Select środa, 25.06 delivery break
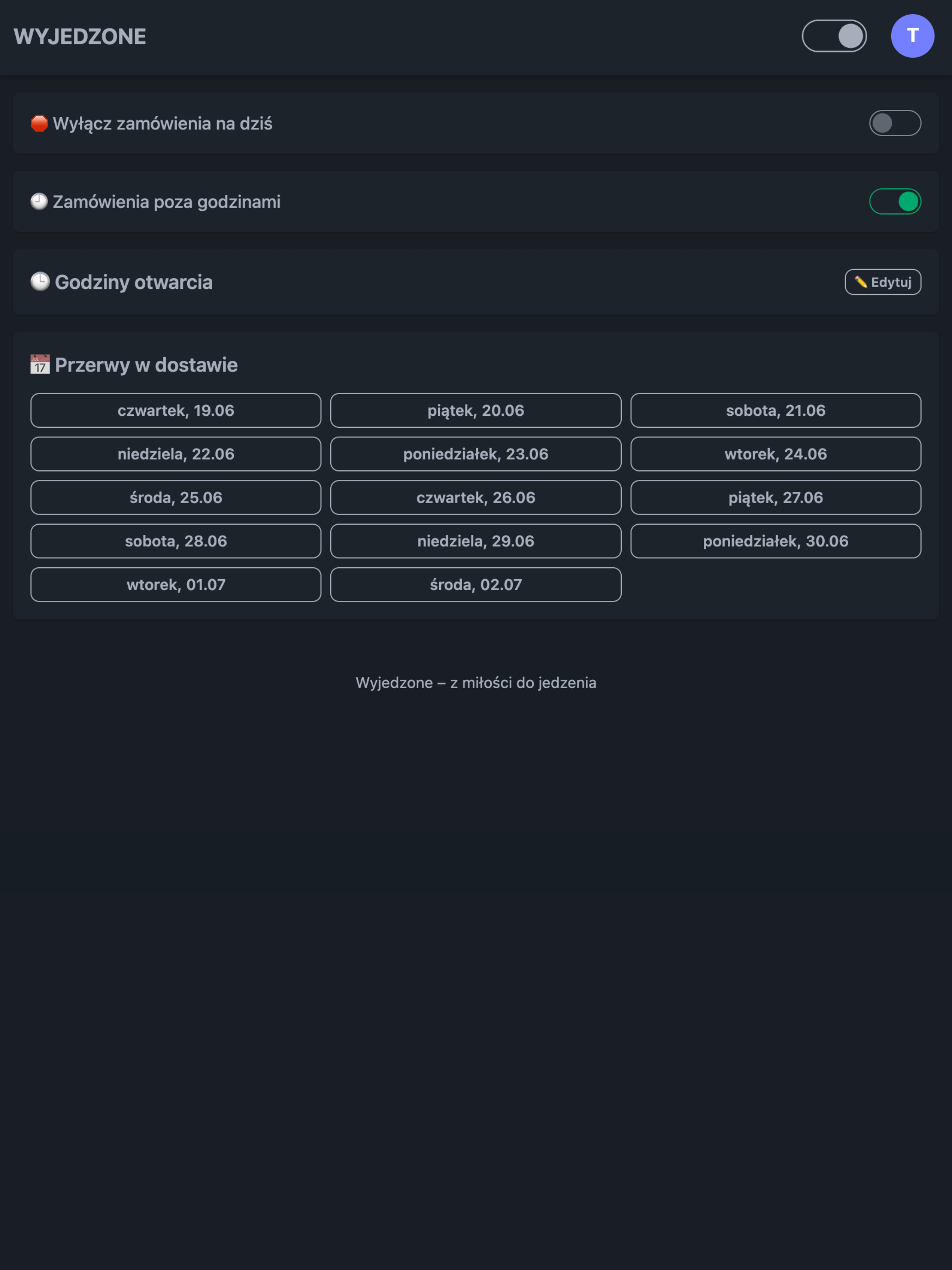The height and width of the screenshot is (1270, 952). pyautogui.click(x=176, y=498)
